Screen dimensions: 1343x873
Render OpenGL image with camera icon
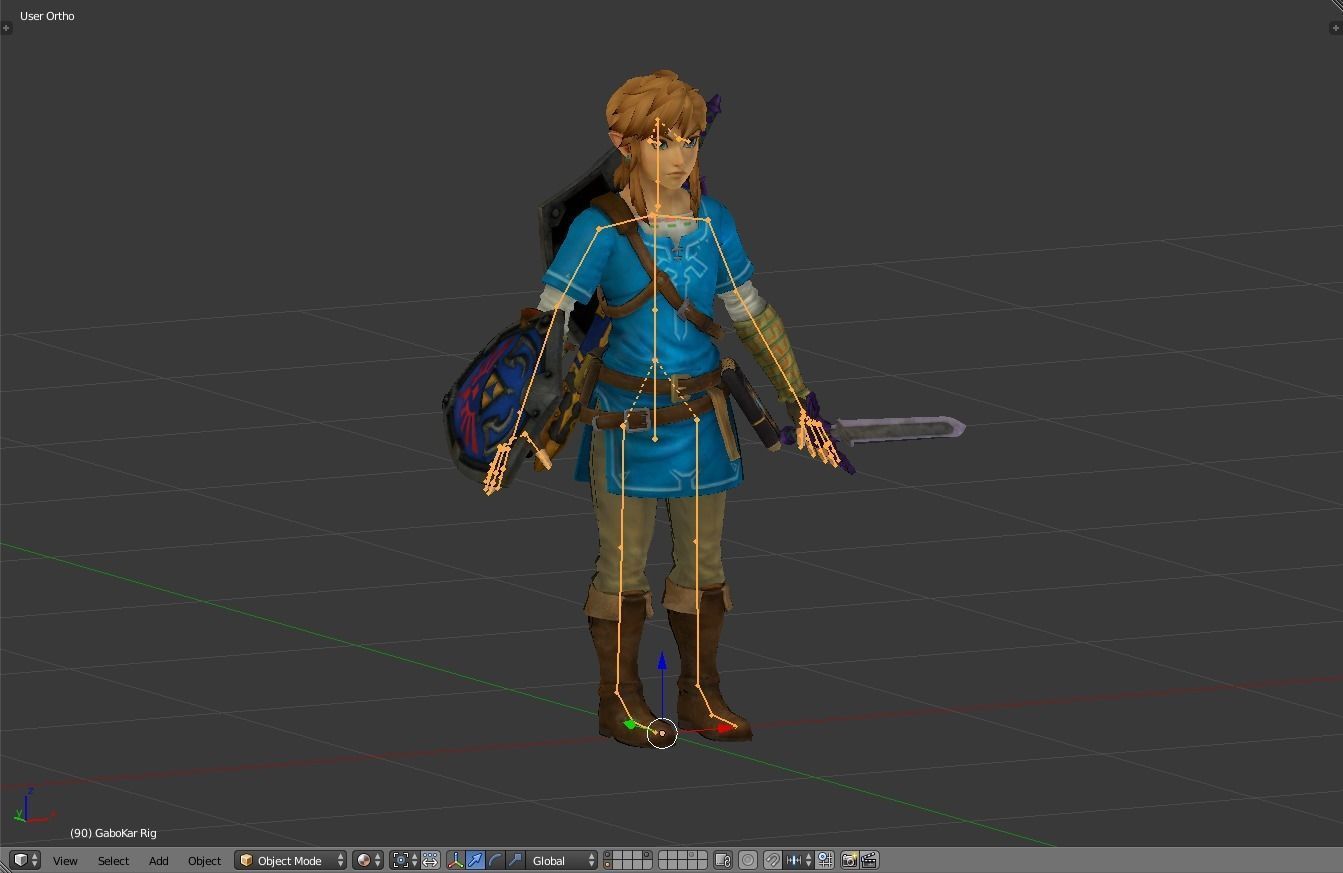(849, 860)
